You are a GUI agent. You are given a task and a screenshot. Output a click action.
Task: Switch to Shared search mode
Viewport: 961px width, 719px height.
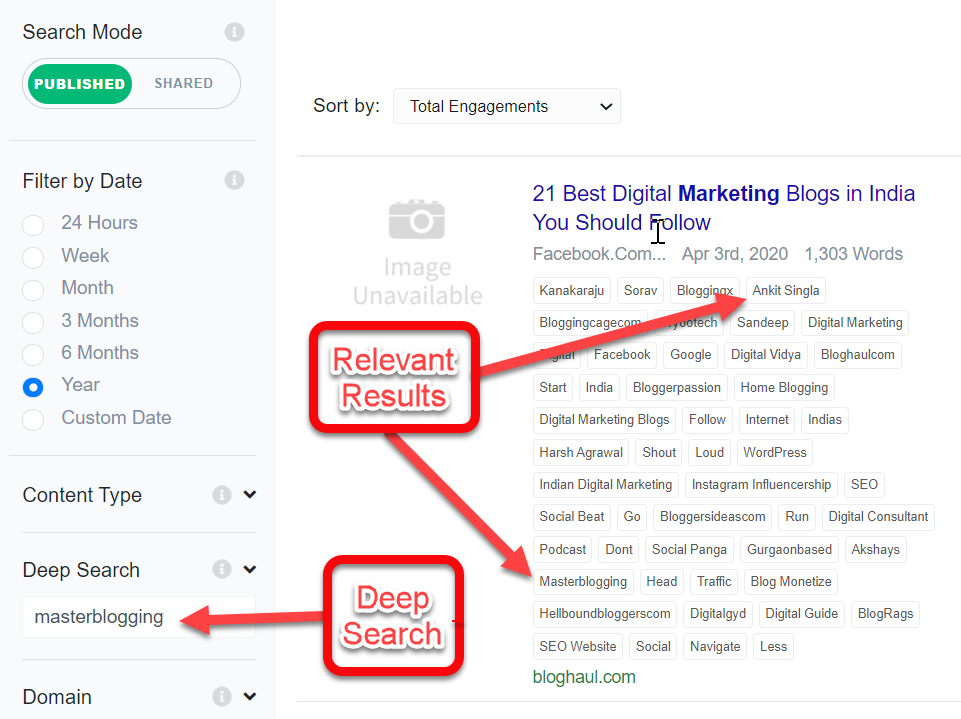(183, 83)
